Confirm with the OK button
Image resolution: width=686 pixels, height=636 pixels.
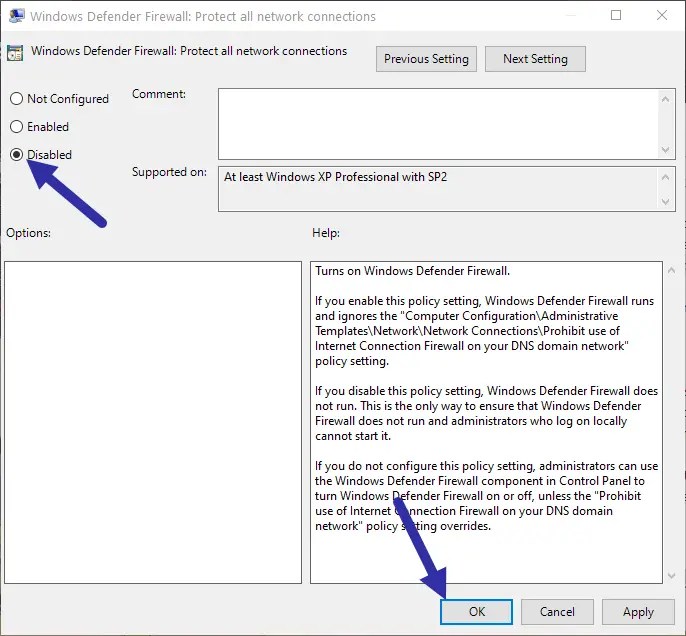(x=476, y=612)
